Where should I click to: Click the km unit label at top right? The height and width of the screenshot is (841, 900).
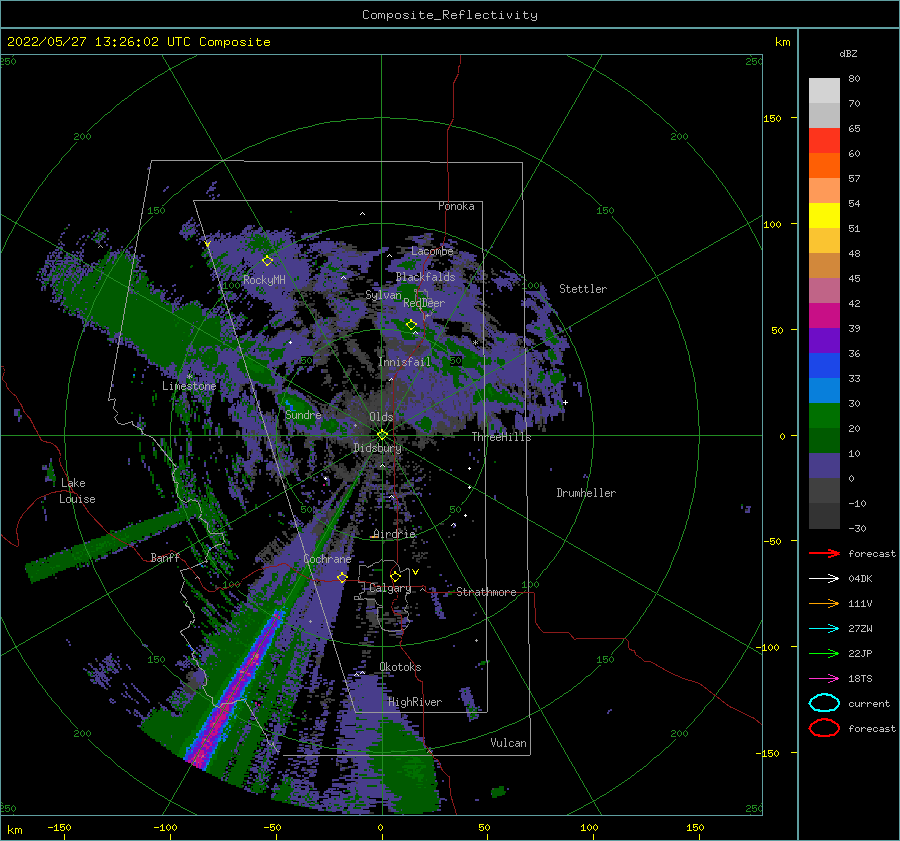click(782, 42)
